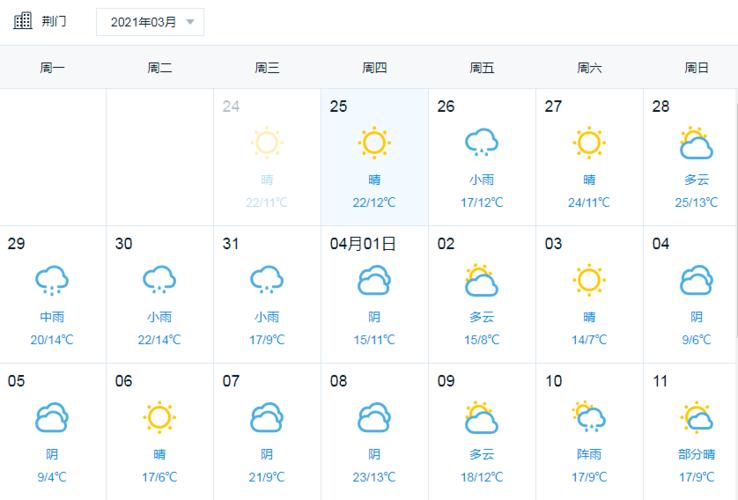
Task: Click the 周五 column header
Action: 481,68
